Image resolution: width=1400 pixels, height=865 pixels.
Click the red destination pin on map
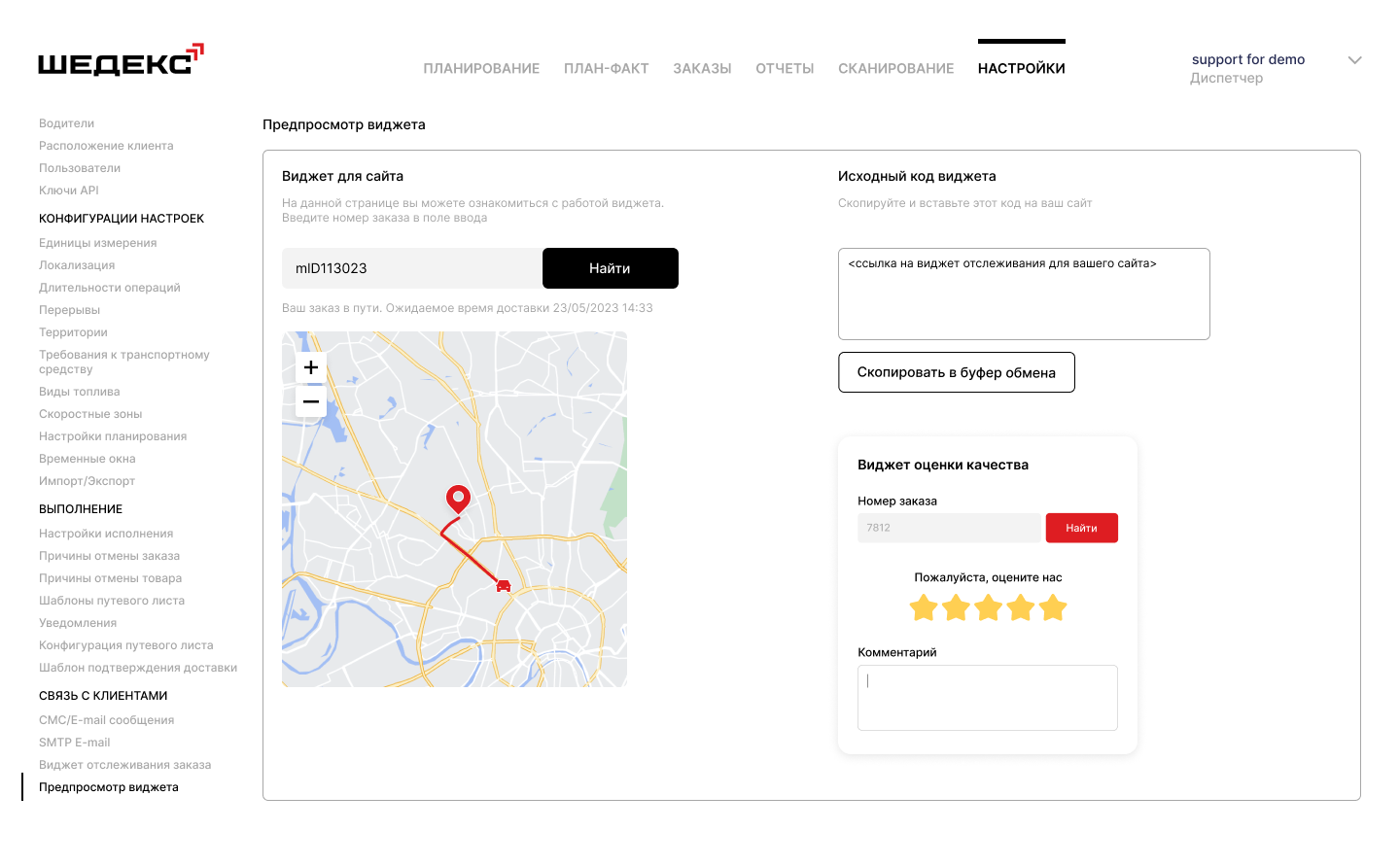pyautogui.click(x=458, y=498)
